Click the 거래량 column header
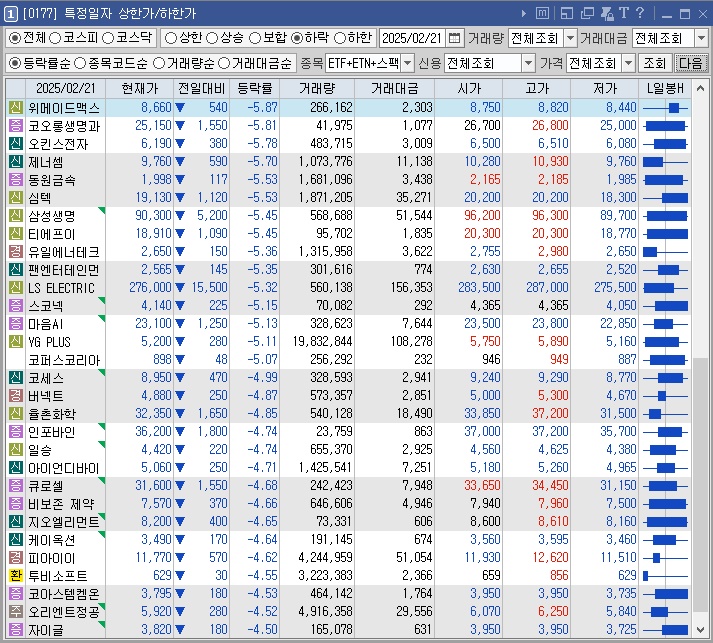This screenshot has height=643, width=713. pos(317,88)
